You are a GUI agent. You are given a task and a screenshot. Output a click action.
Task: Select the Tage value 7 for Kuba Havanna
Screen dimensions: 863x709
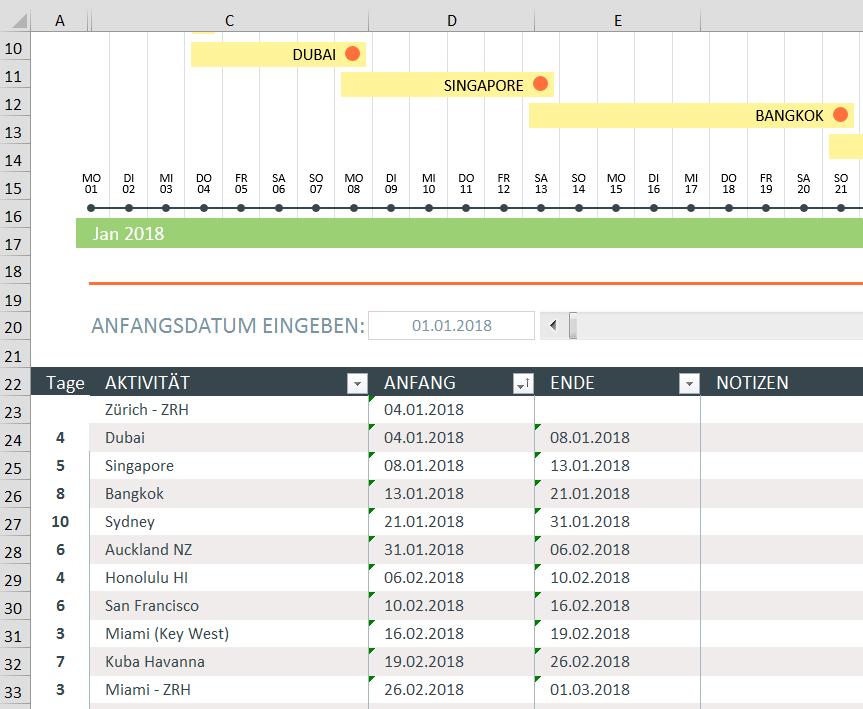[x=61, y=662]
